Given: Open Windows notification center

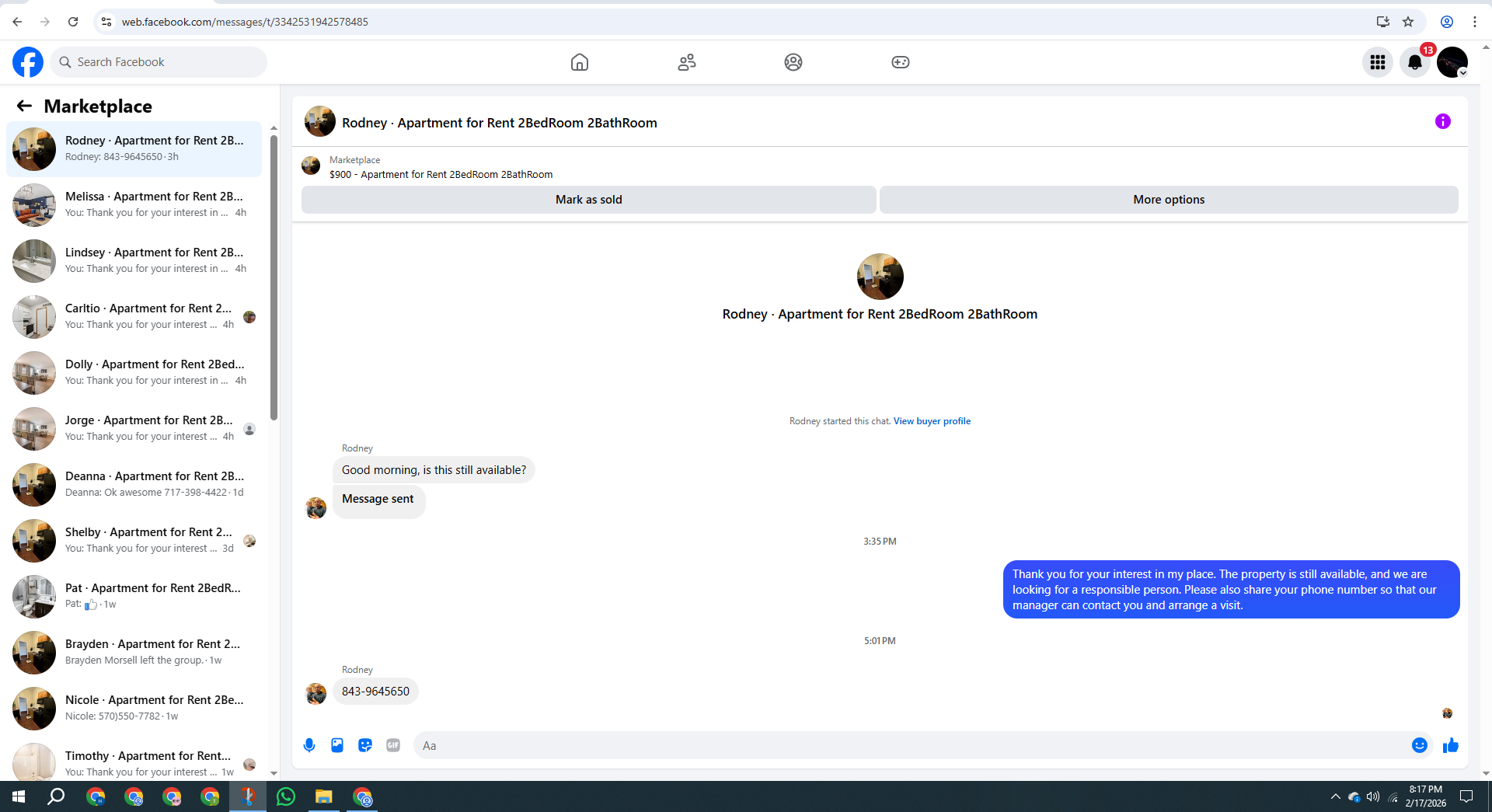Looking at the screenshot, I should point(1466,796).
